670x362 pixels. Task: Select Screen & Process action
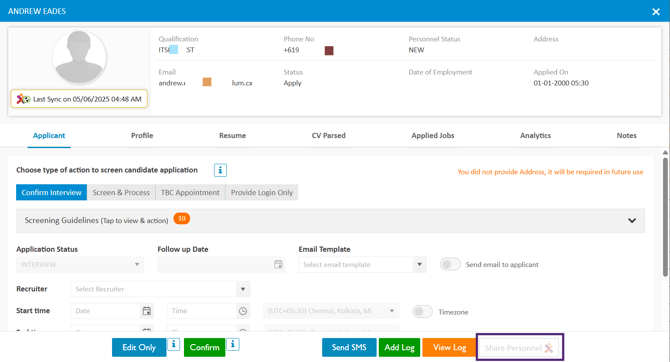click(x=121, y=192)
